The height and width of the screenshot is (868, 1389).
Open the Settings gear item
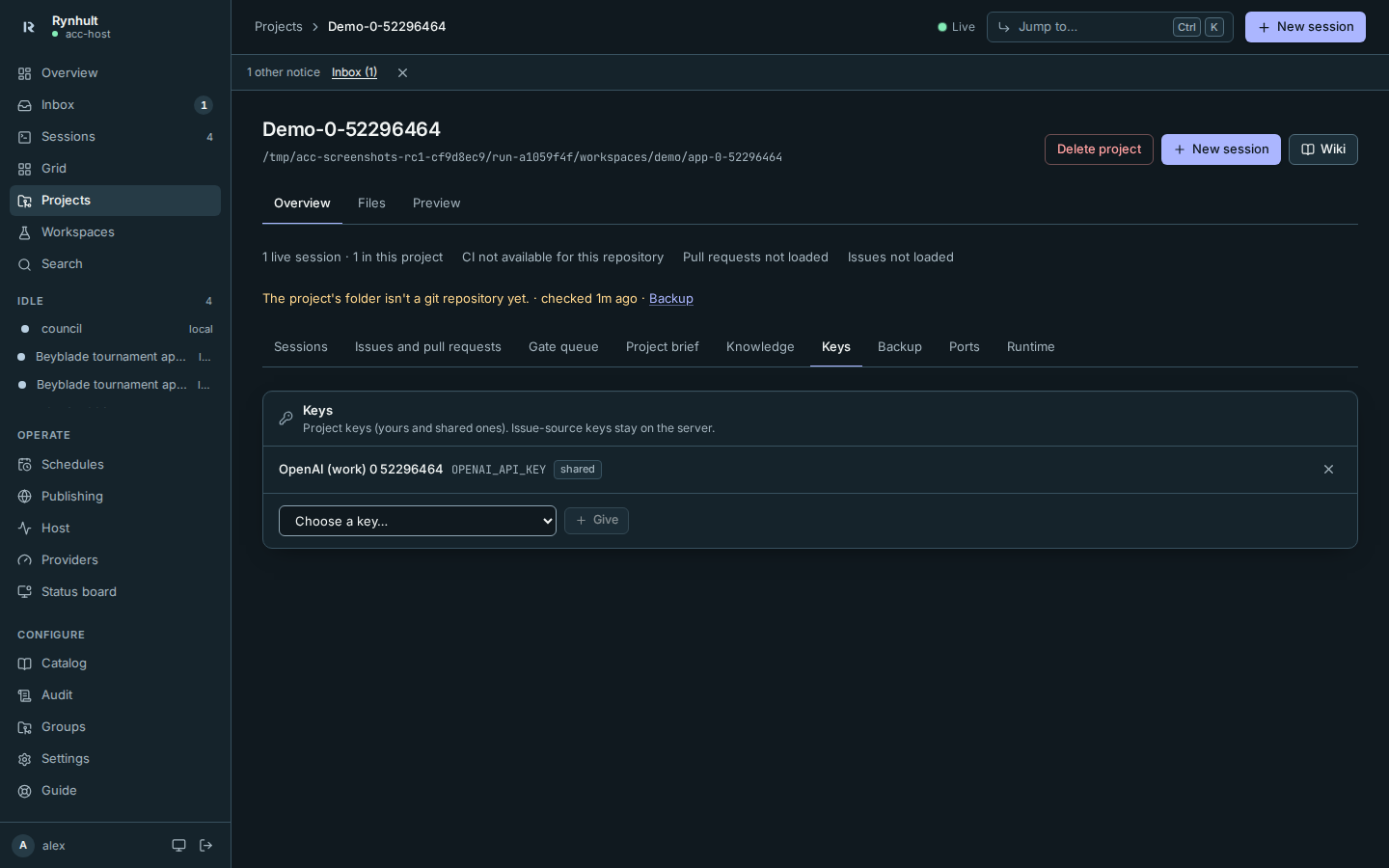pos(115,759)
